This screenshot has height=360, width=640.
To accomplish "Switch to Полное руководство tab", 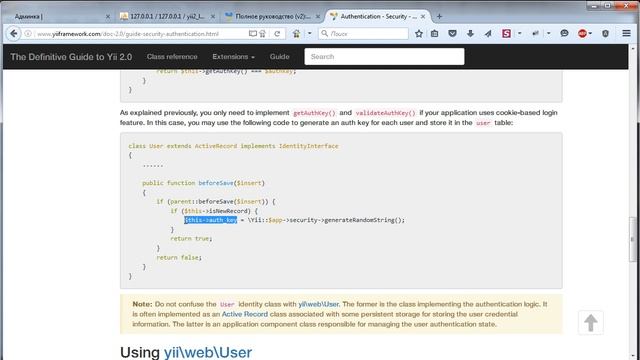I will click(273, 16).
